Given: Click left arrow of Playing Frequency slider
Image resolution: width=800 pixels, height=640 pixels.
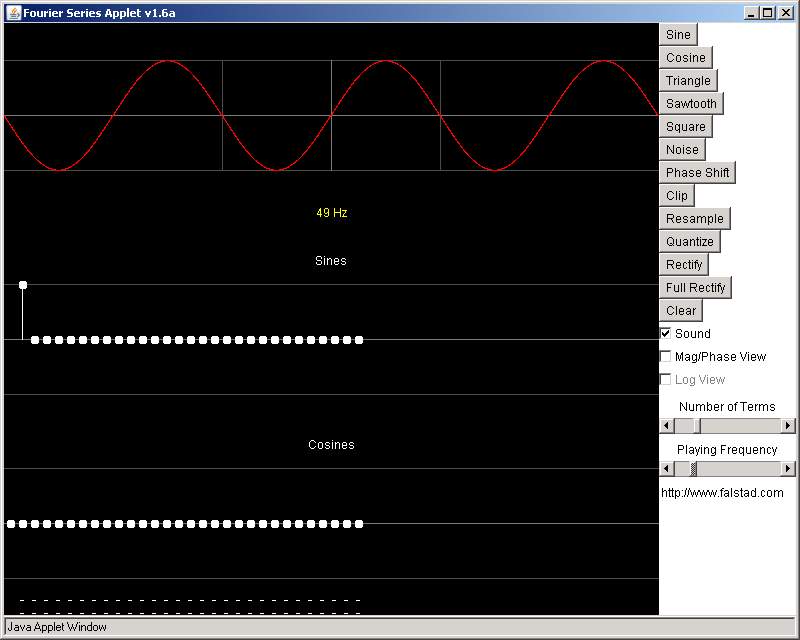Looking at the screenshot, I should click(667, 469).
